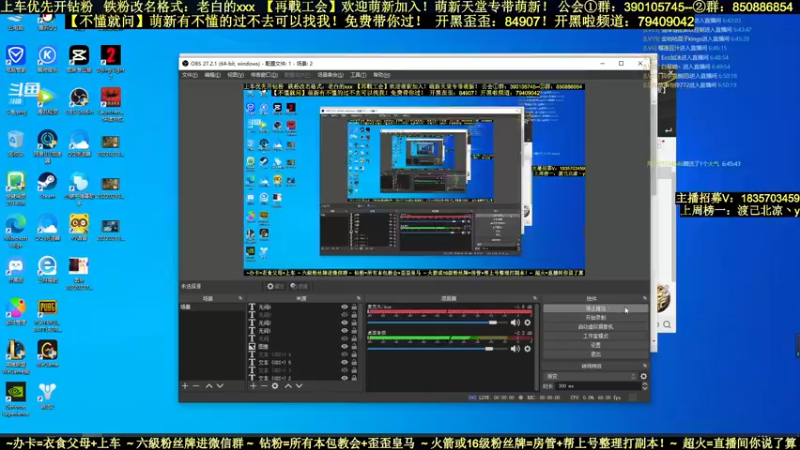
Task: Add a new source with plus icon
Action: pyautogui.click(x=253, y=386)
